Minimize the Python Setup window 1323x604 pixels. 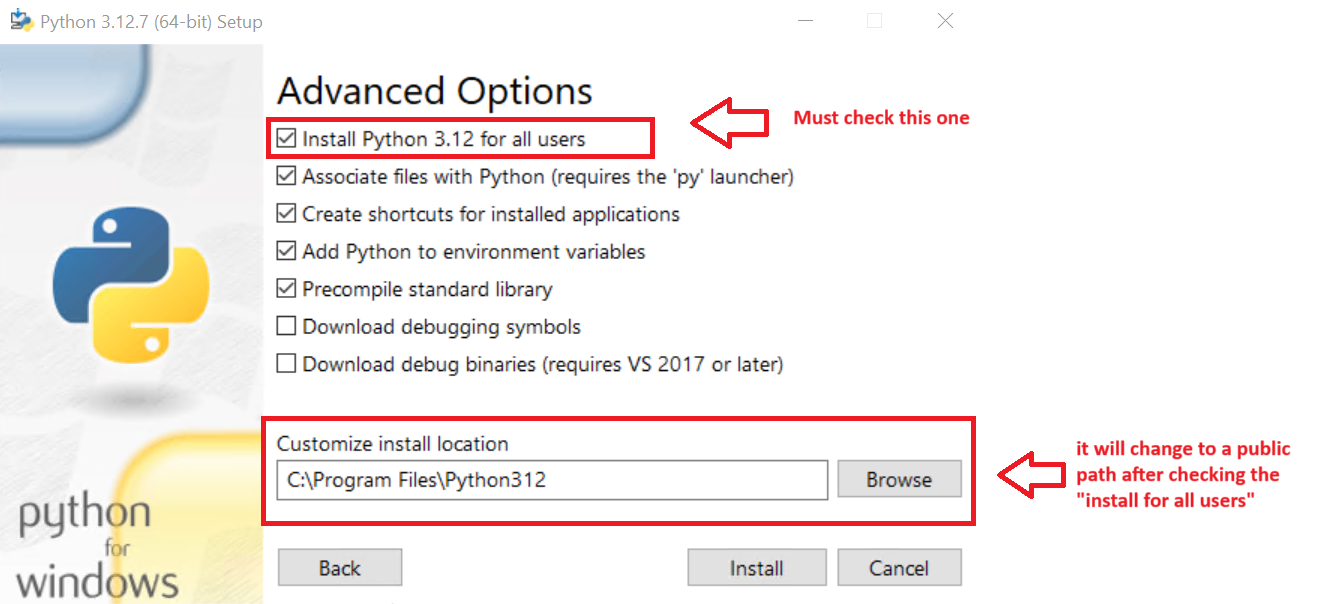804,20
